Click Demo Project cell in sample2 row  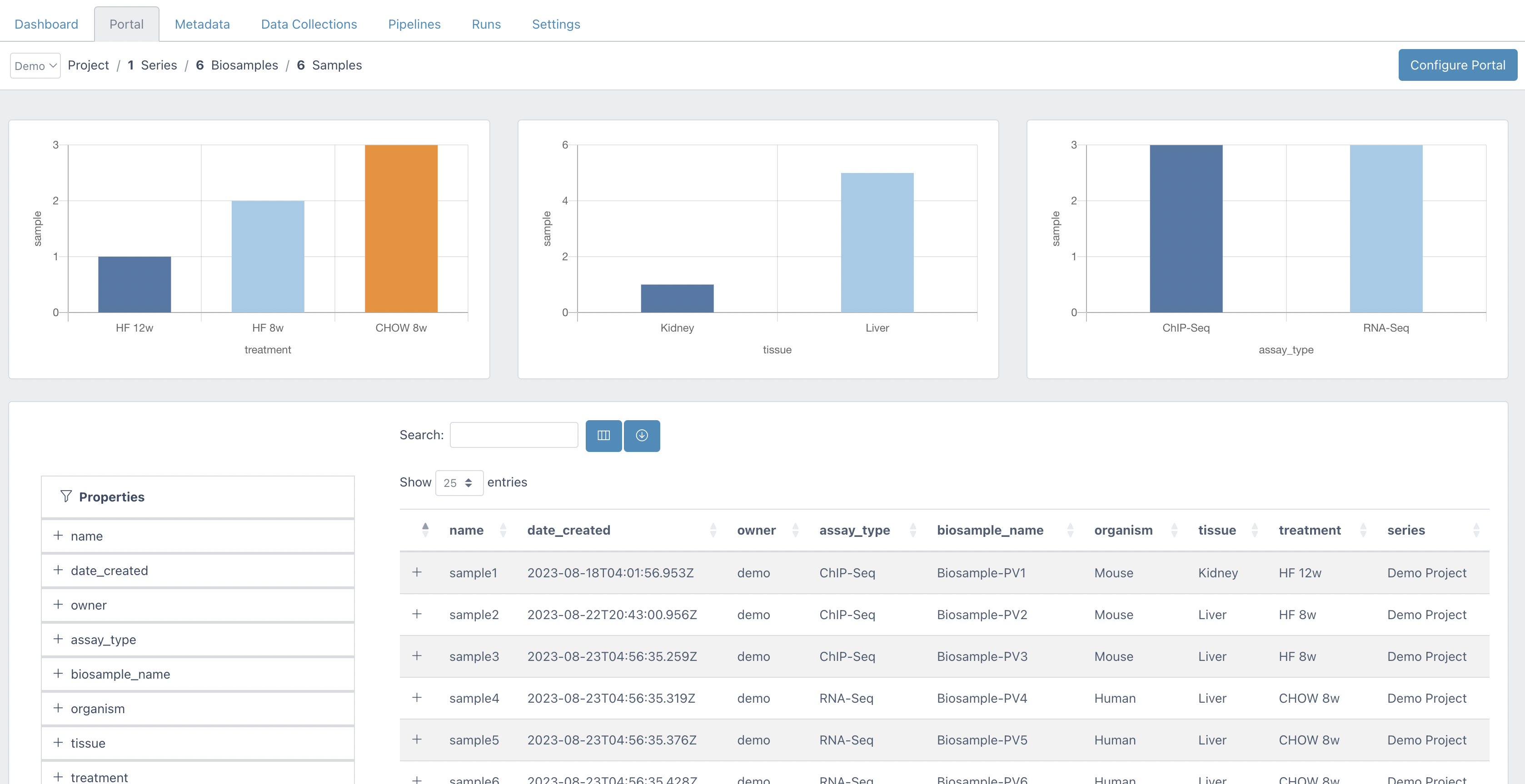[x=1427, y=615]
